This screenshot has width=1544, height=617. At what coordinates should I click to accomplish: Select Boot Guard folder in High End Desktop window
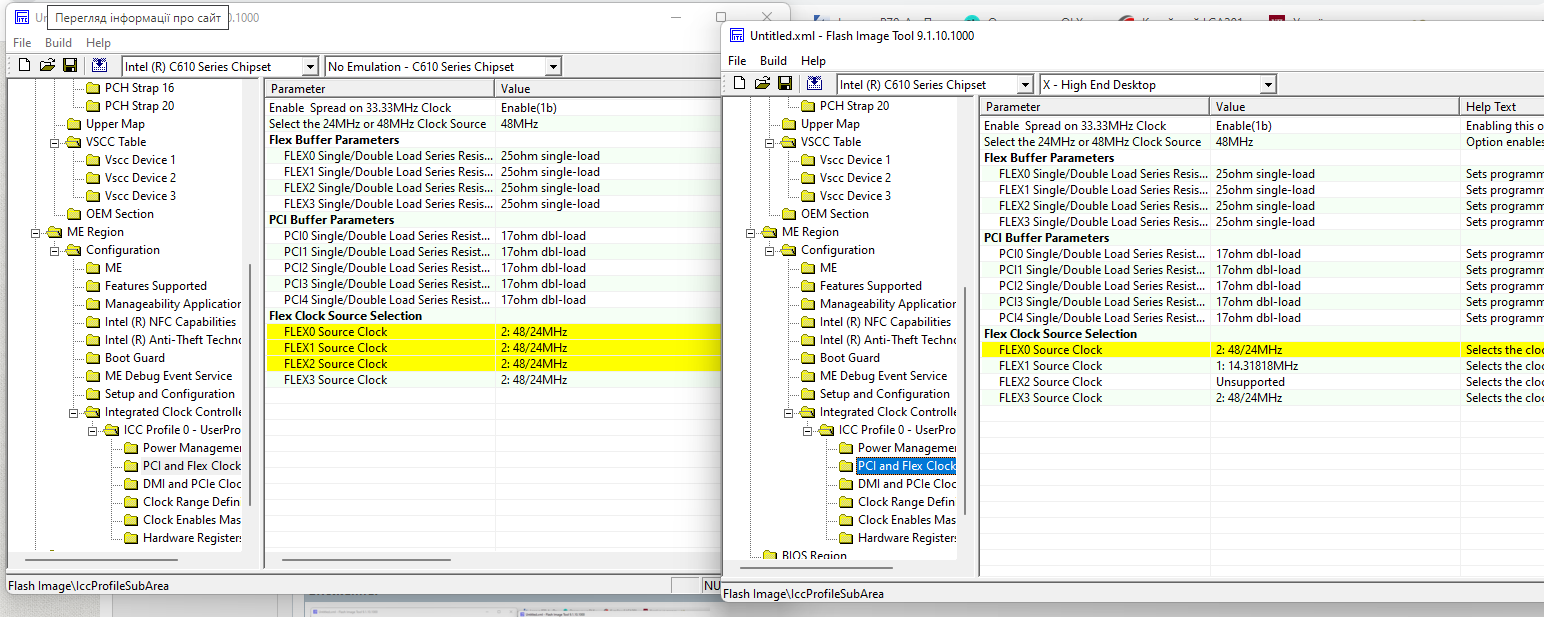click(850, 358)
